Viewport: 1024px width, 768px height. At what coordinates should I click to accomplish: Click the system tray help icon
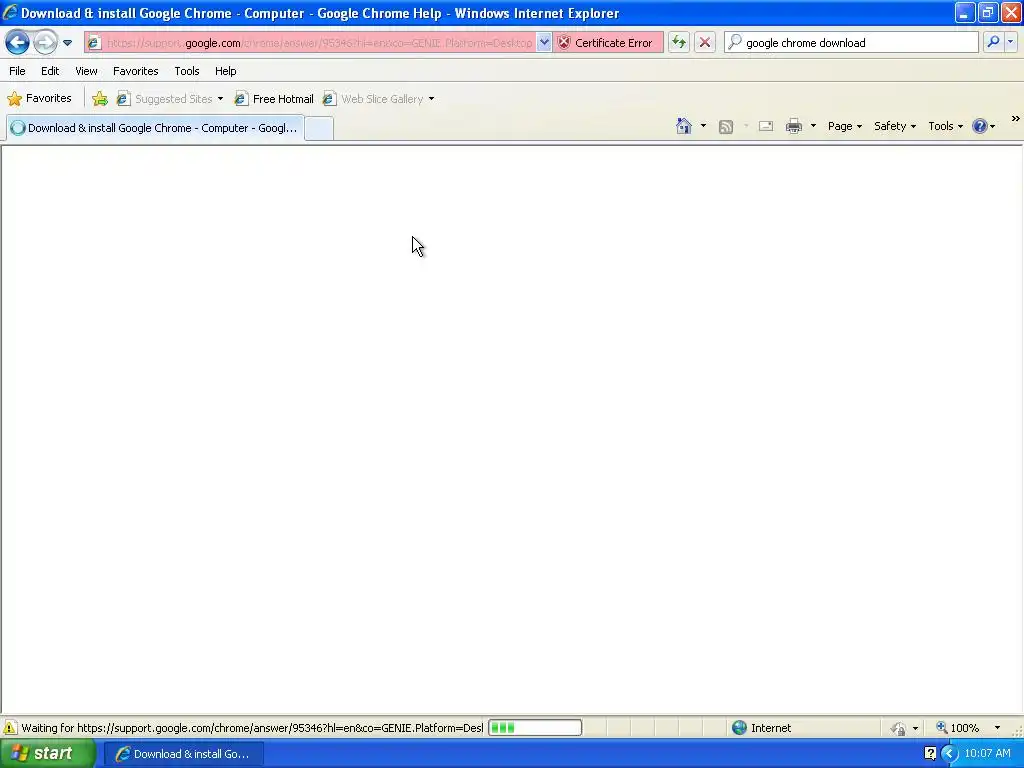click(x=931, y=754)
